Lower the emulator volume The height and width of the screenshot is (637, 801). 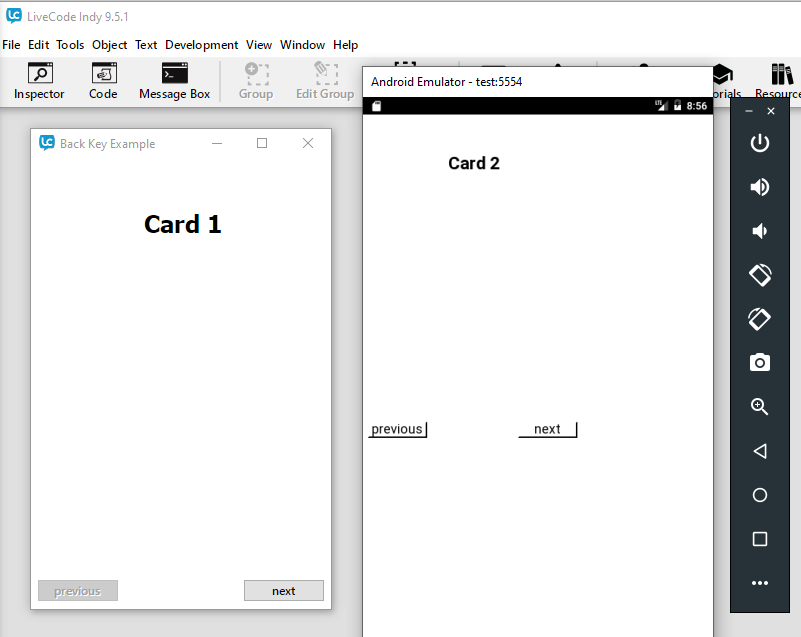[x=760, y=231]
